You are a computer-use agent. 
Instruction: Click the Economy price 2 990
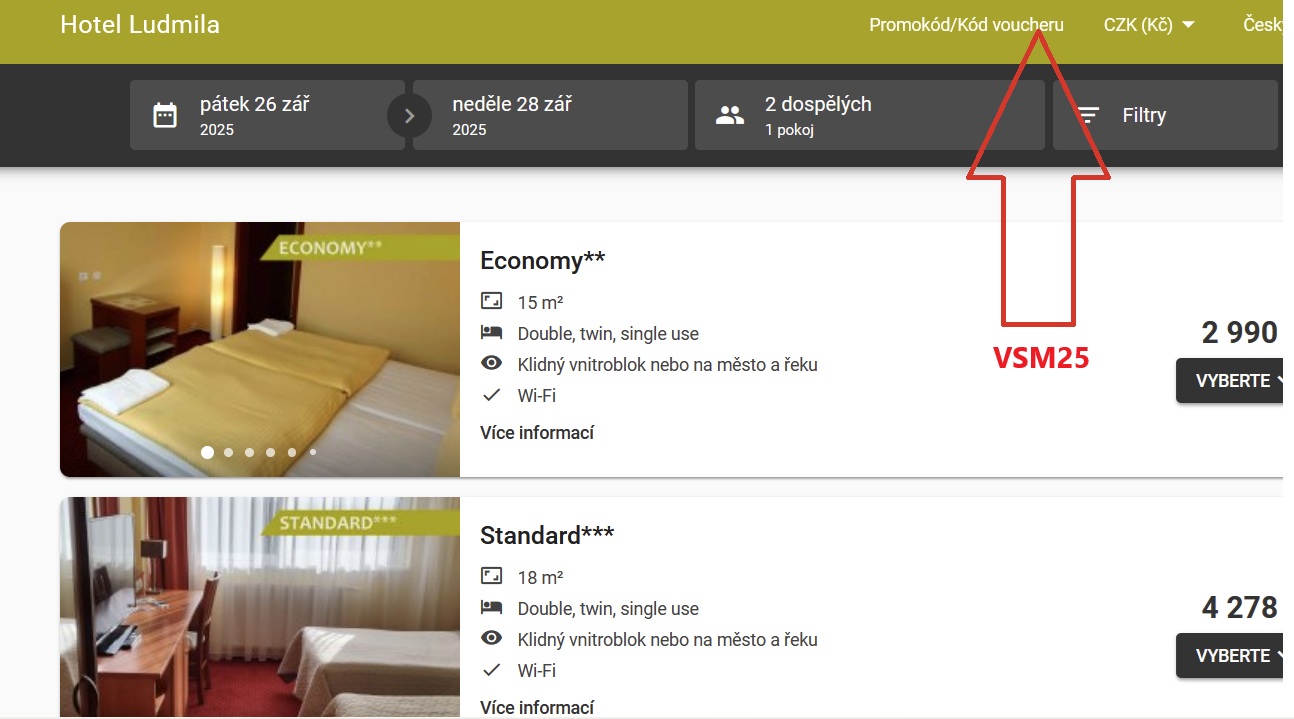coord(1240,333)
